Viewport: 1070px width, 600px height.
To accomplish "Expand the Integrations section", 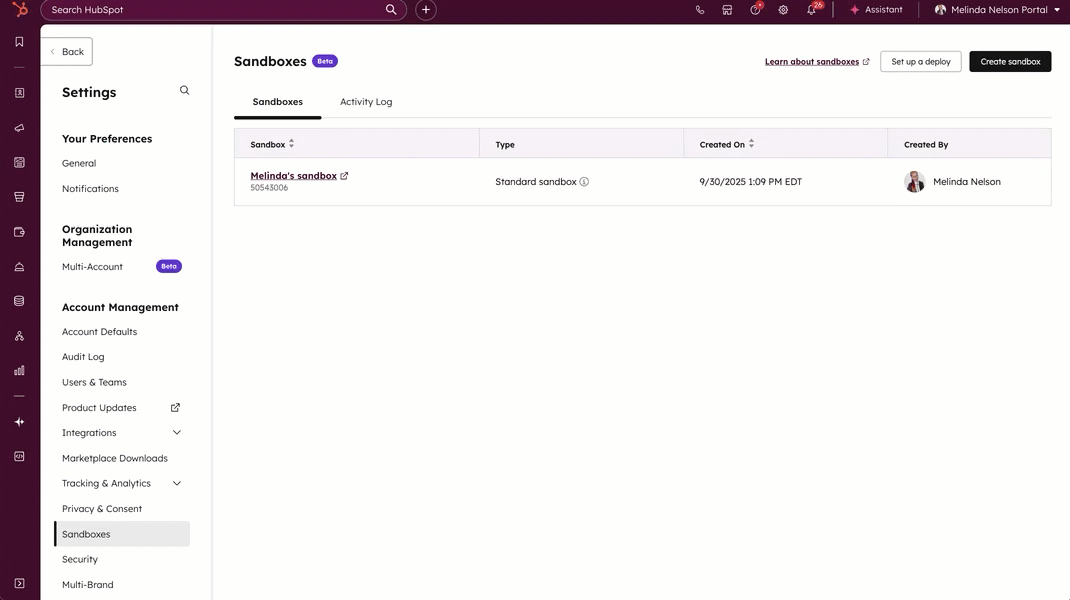I will tap(177, 433).
